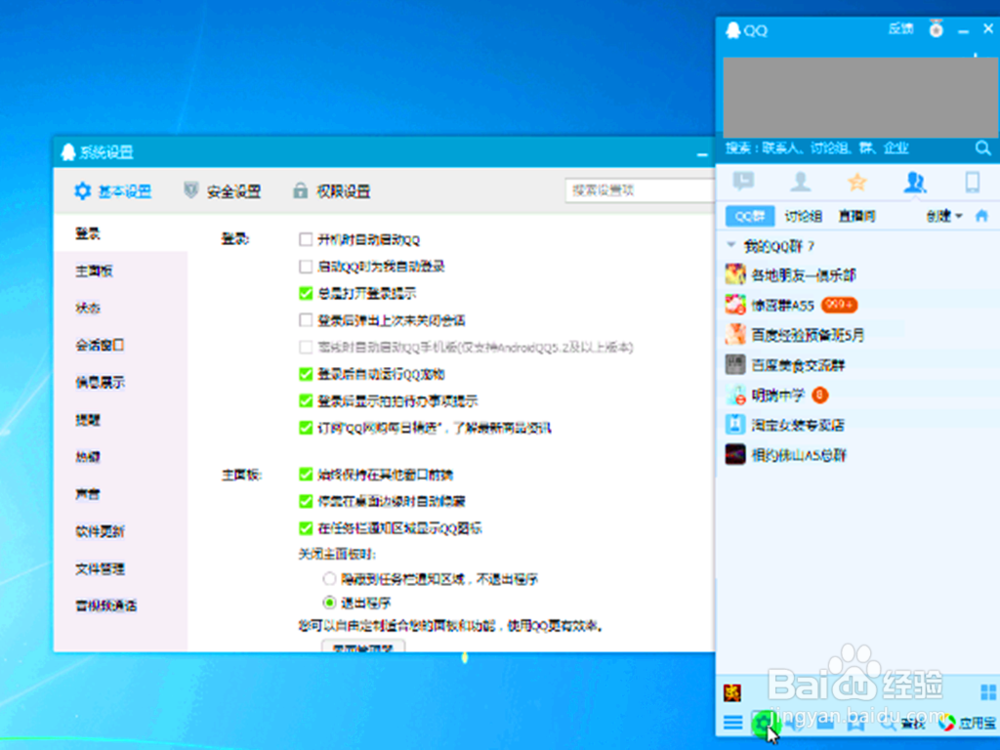Switch to the orange star tab
Image resolution: width=1000 pixels, height=750 pixels.
click(x=857, y=182)
